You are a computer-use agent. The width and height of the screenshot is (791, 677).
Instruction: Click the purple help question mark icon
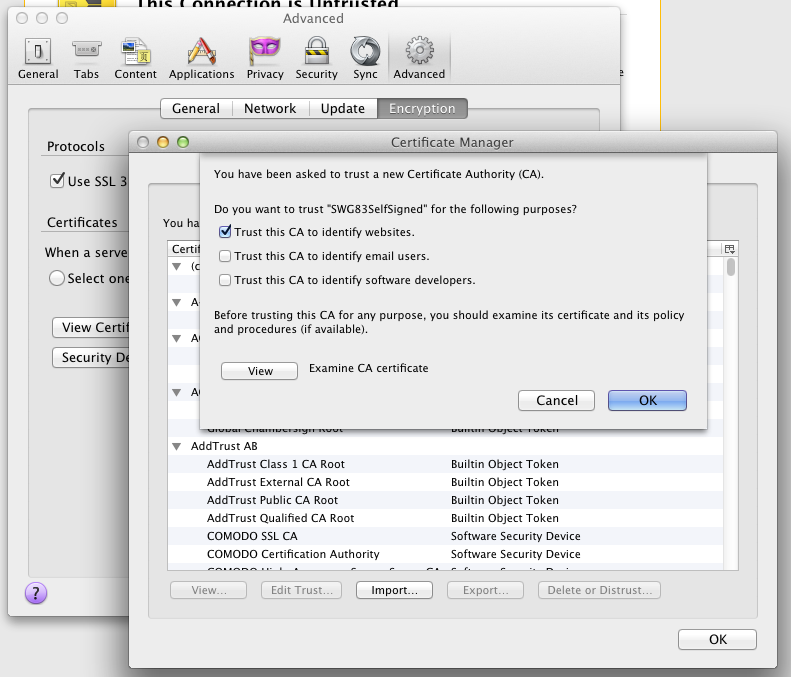pos(35,593)
